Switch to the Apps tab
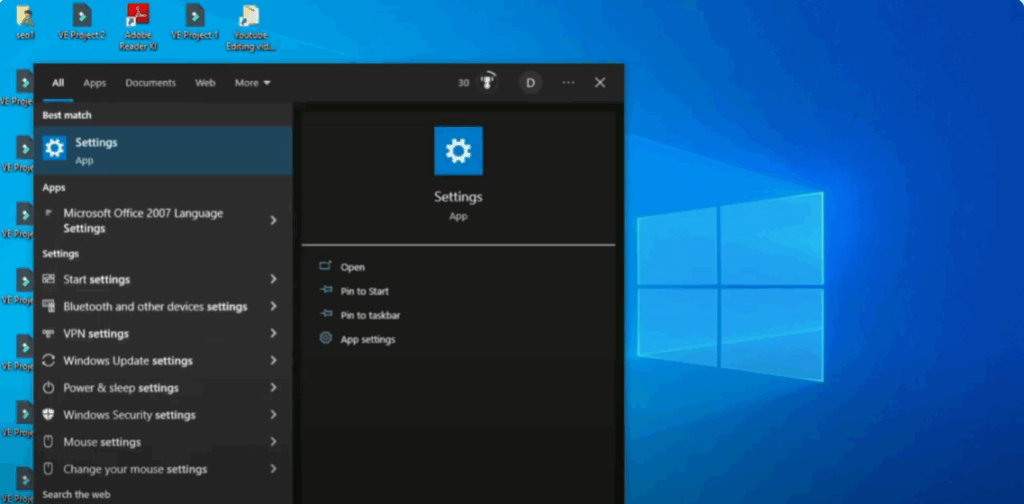 click(x=94, y=83)
